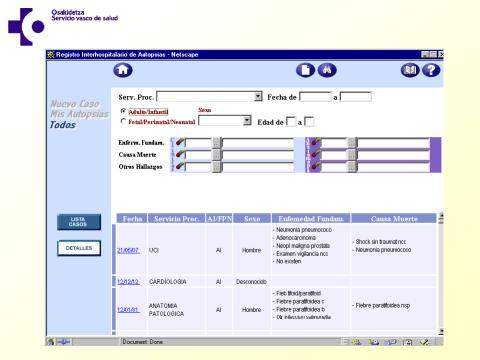Image resolution: width=480 pixels, height=360 pixels.
Task: Select the Adulto/Infantil radio button
Action: coord(123,111)
